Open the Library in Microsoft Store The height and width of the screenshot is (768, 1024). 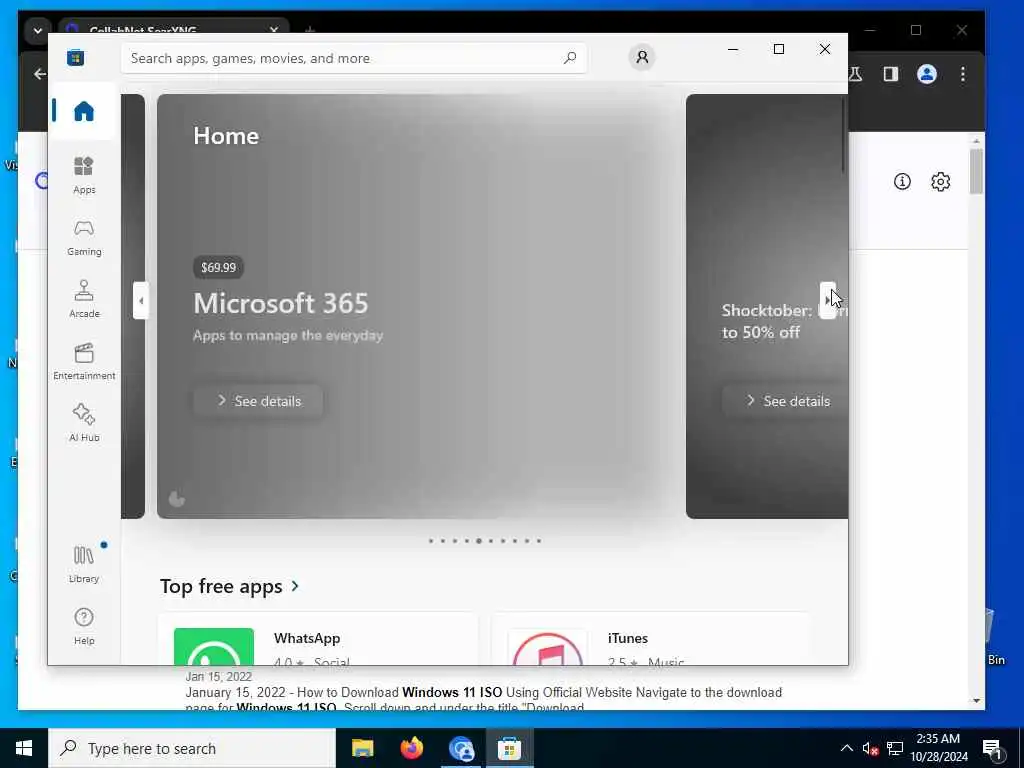[x=84, y=564]
